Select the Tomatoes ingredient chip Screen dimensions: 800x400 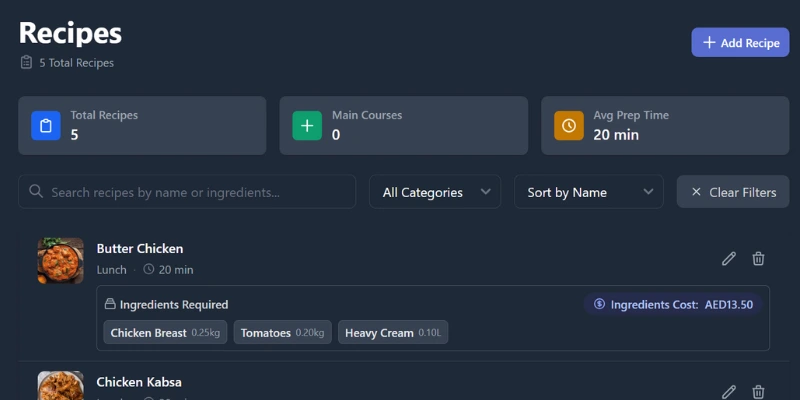(282, 333)
